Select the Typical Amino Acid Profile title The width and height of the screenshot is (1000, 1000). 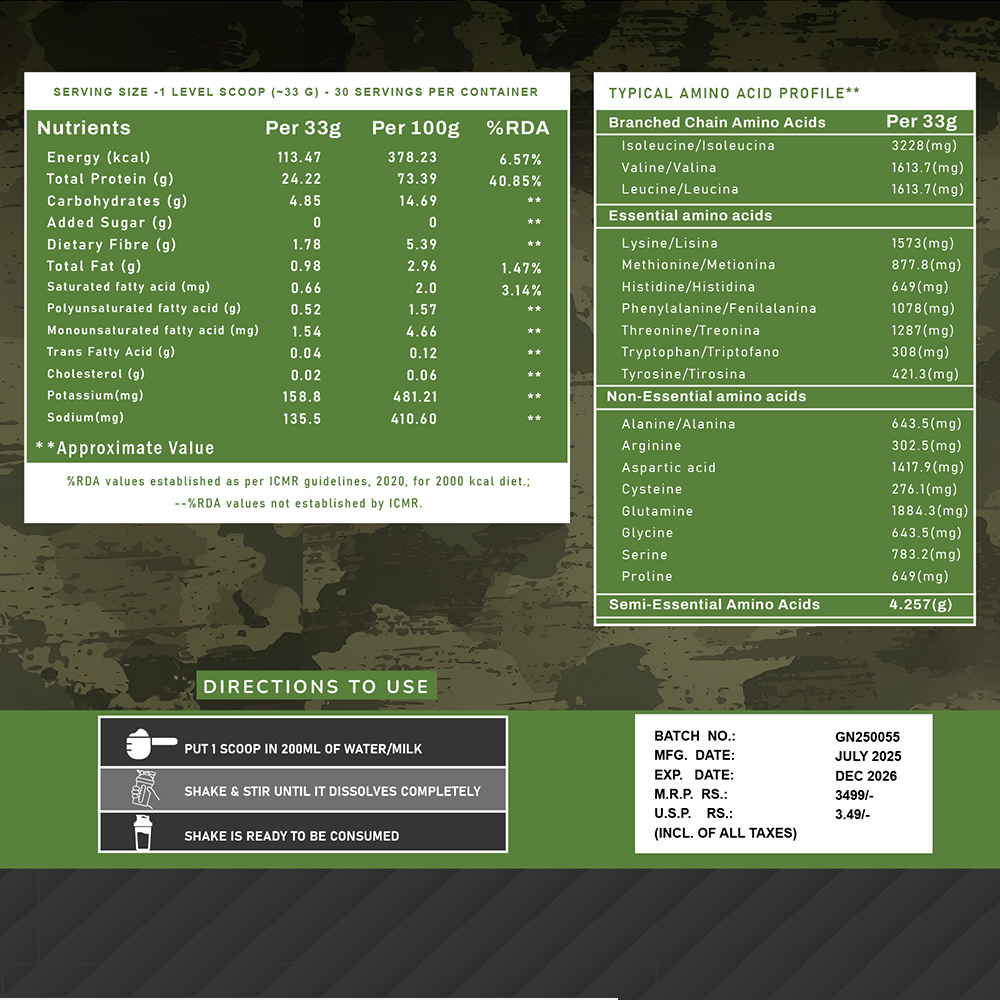(x=734, y=93)
